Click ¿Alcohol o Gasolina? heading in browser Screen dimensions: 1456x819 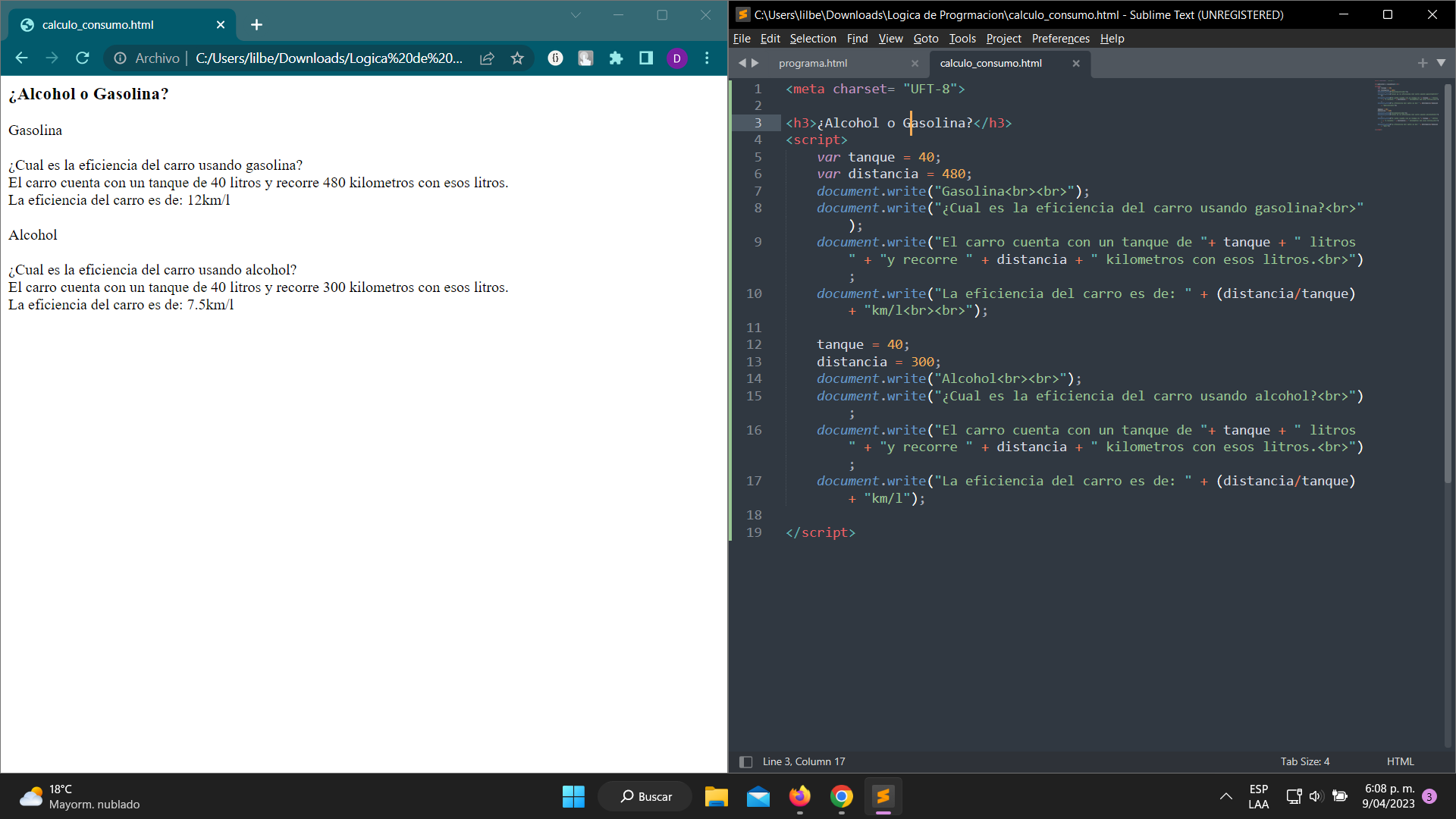[89, 94]
